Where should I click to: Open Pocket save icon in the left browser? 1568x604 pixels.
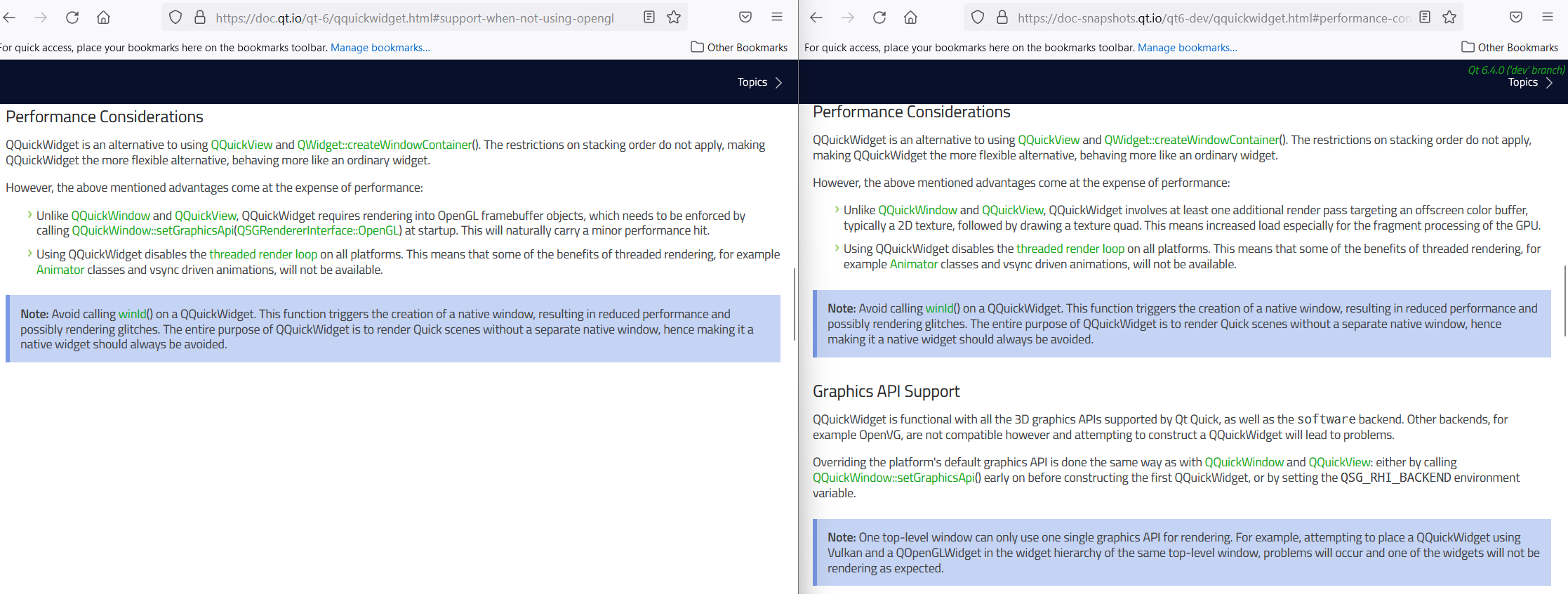coord(745,18)
